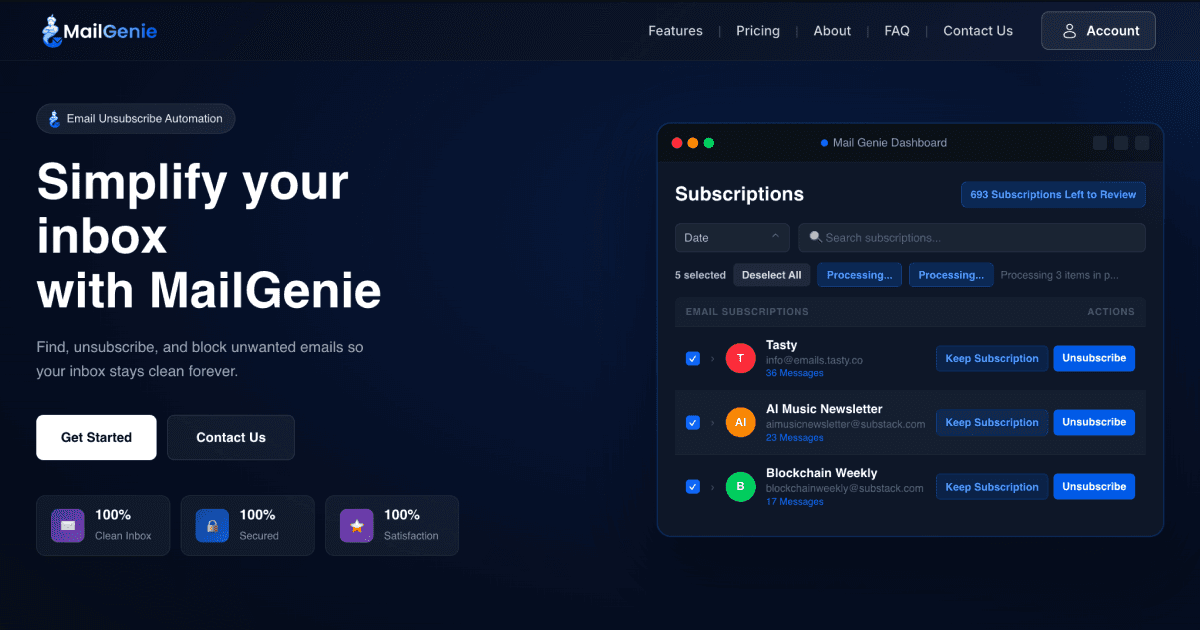The width and height of the screenshot is (1200, 630).
Task: Click the Account button
Action: click(1098, 31)
